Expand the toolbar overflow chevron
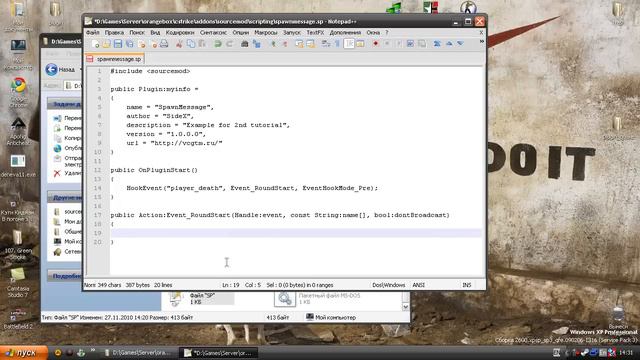Viewport: 640px width, 360px height. coord(482,42)
